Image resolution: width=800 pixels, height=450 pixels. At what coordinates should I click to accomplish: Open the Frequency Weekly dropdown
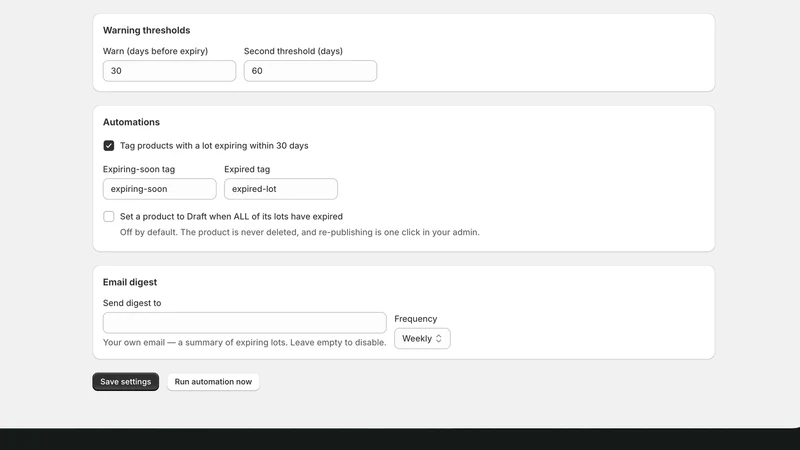point(422,338)
